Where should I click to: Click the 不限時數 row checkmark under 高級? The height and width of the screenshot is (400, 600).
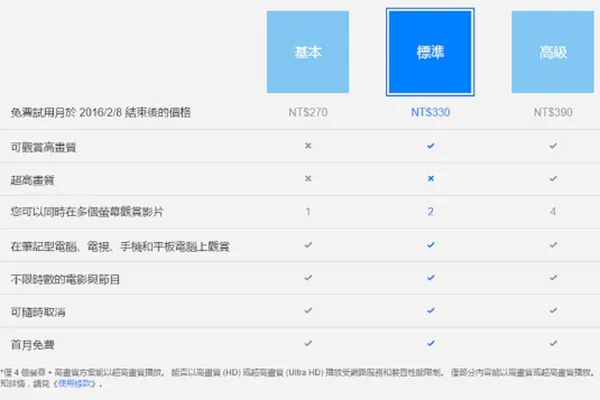[553, 278]
